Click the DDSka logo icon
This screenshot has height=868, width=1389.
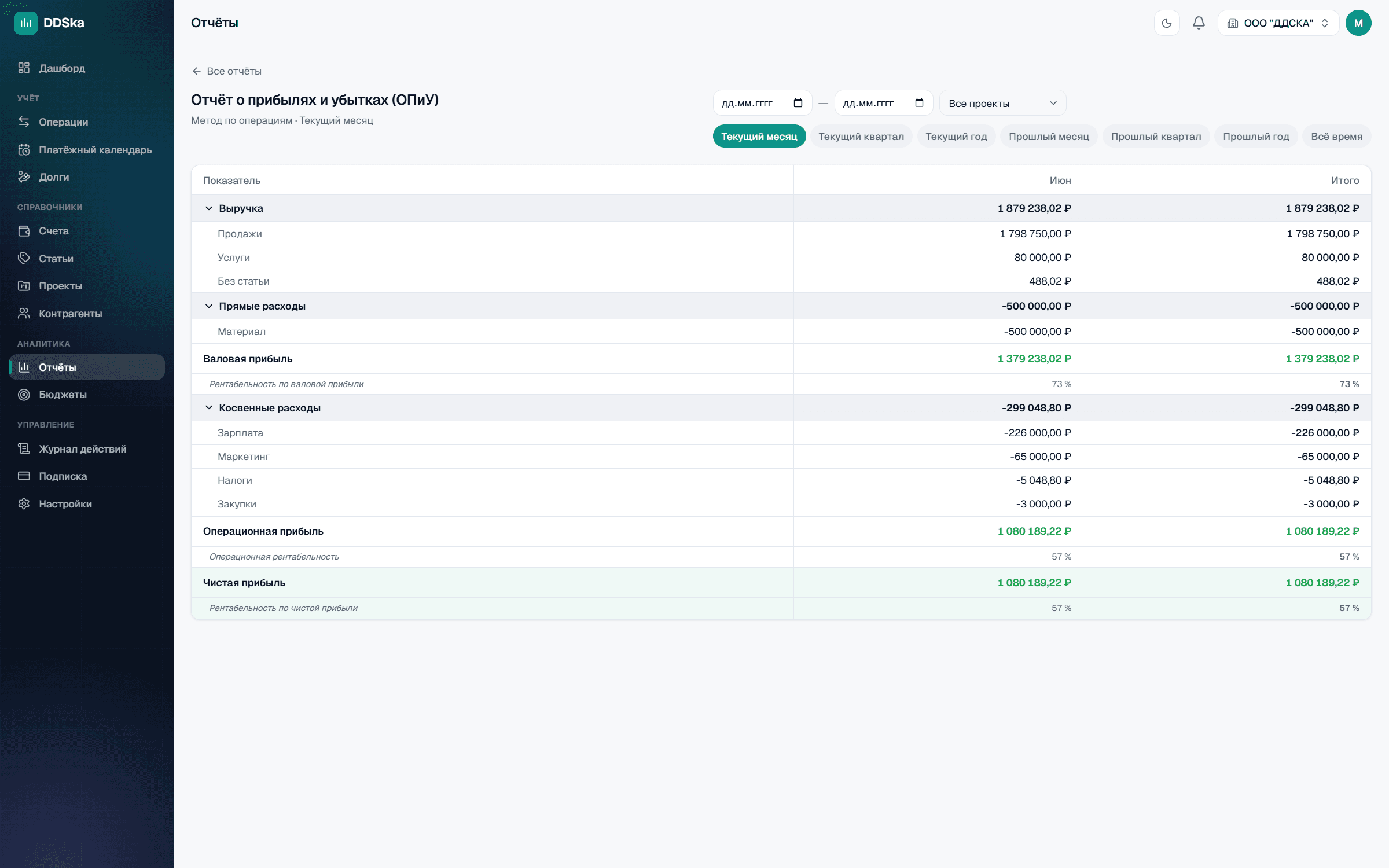pyautogui.click(x=25, y=23)
